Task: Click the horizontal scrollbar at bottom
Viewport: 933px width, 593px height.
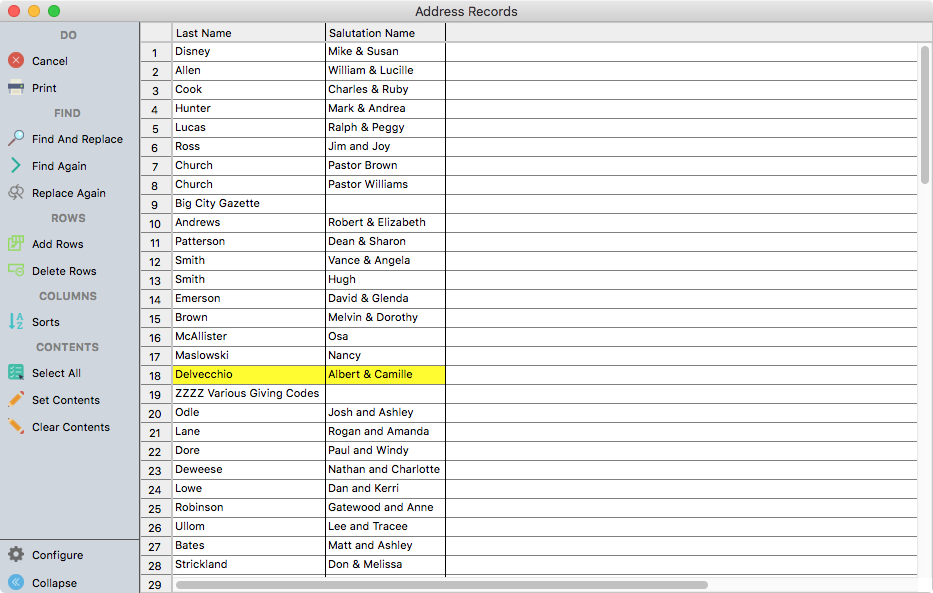Action: (441, 585)
